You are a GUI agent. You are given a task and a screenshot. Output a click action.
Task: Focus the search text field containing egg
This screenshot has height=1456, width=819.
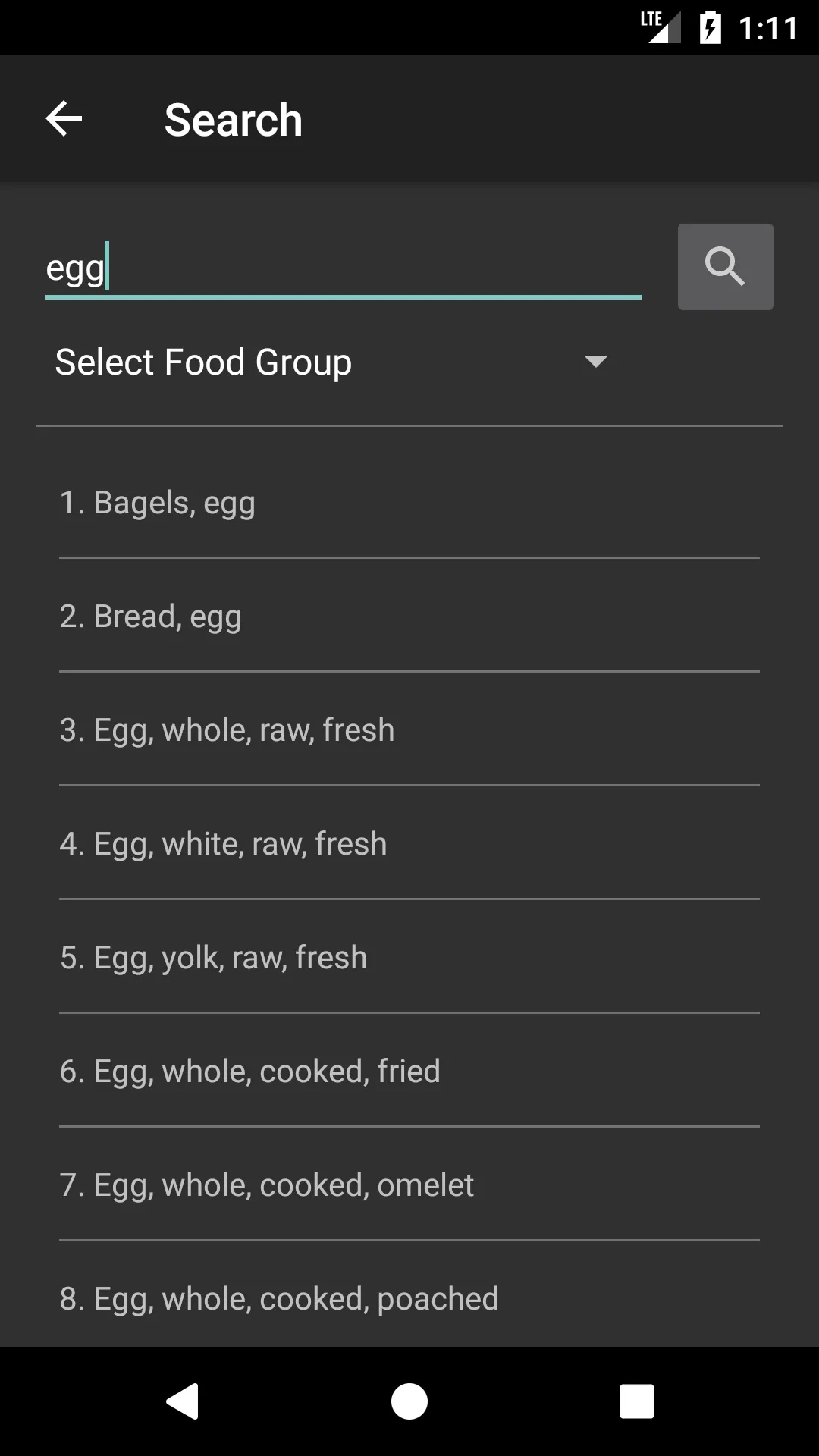[343, 268]
